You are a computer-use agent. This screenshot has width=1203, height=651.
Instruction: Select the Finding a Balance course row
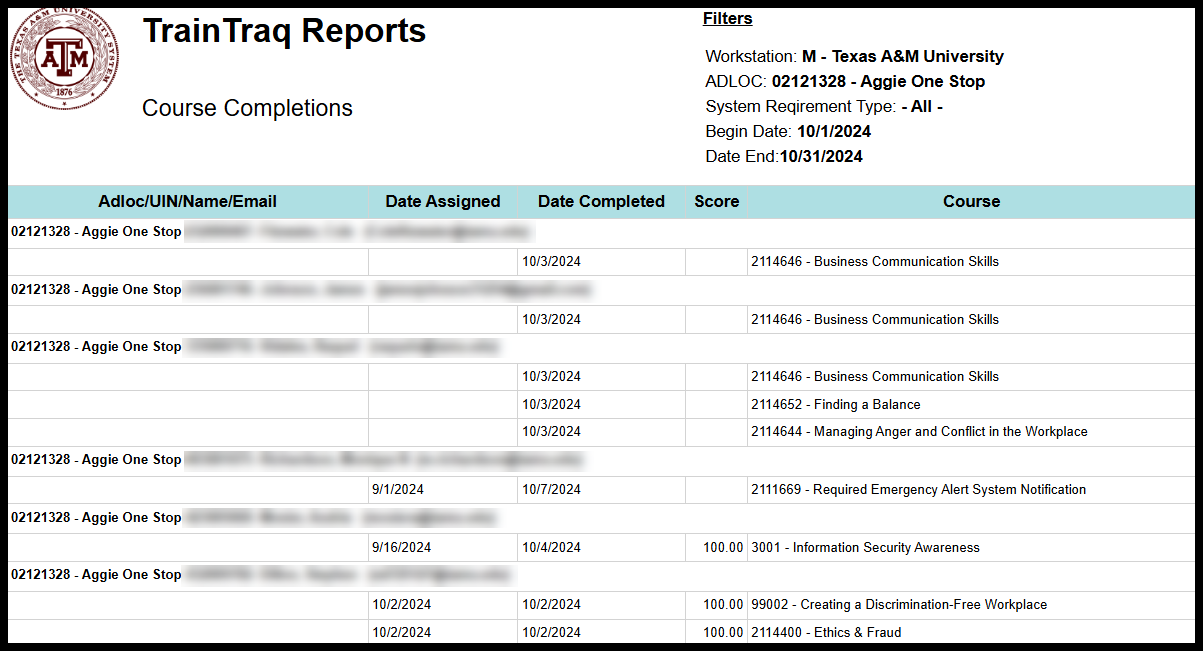[835, 405]
